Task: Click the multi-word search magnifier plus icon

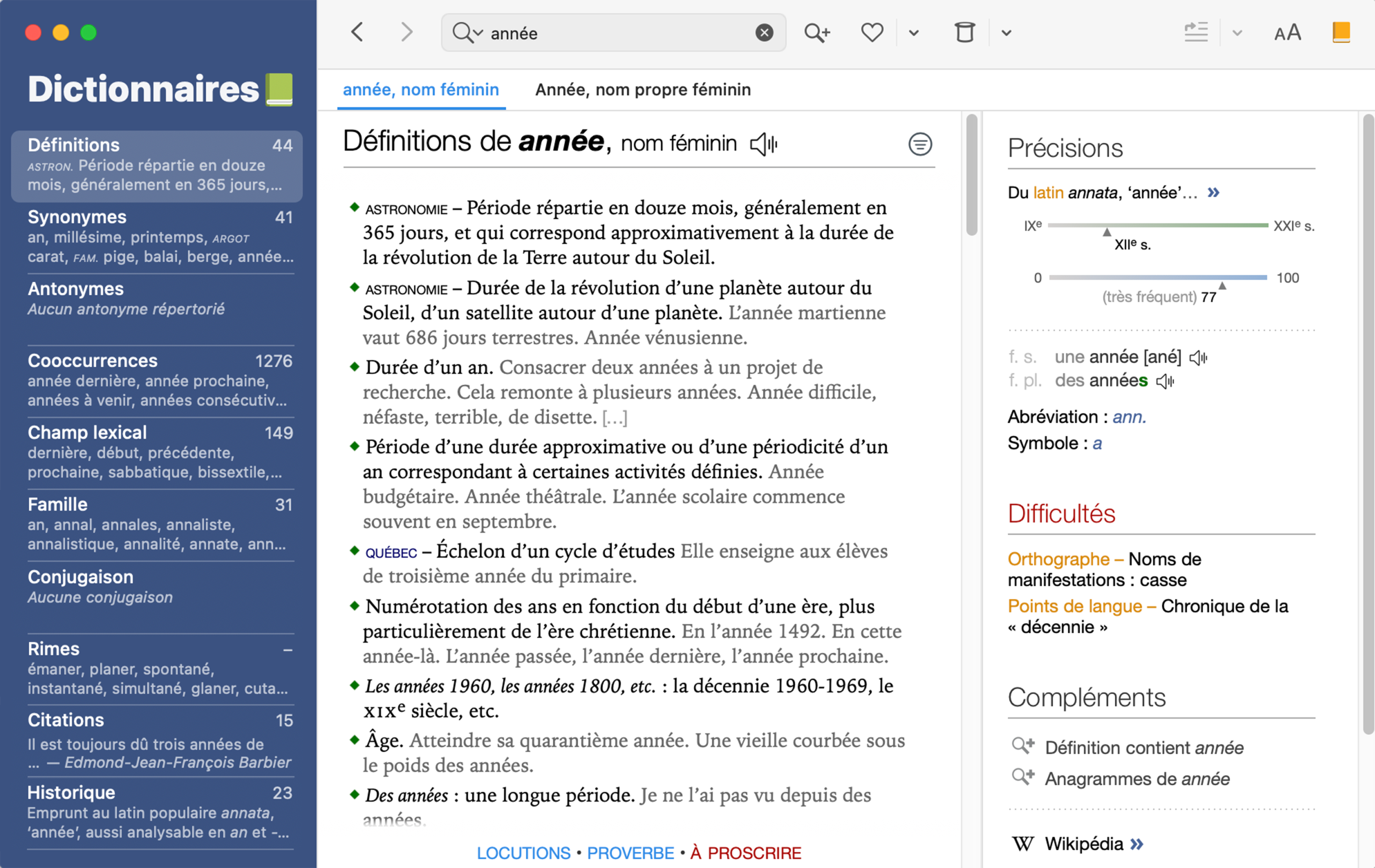Action: (x=816, y=32)
